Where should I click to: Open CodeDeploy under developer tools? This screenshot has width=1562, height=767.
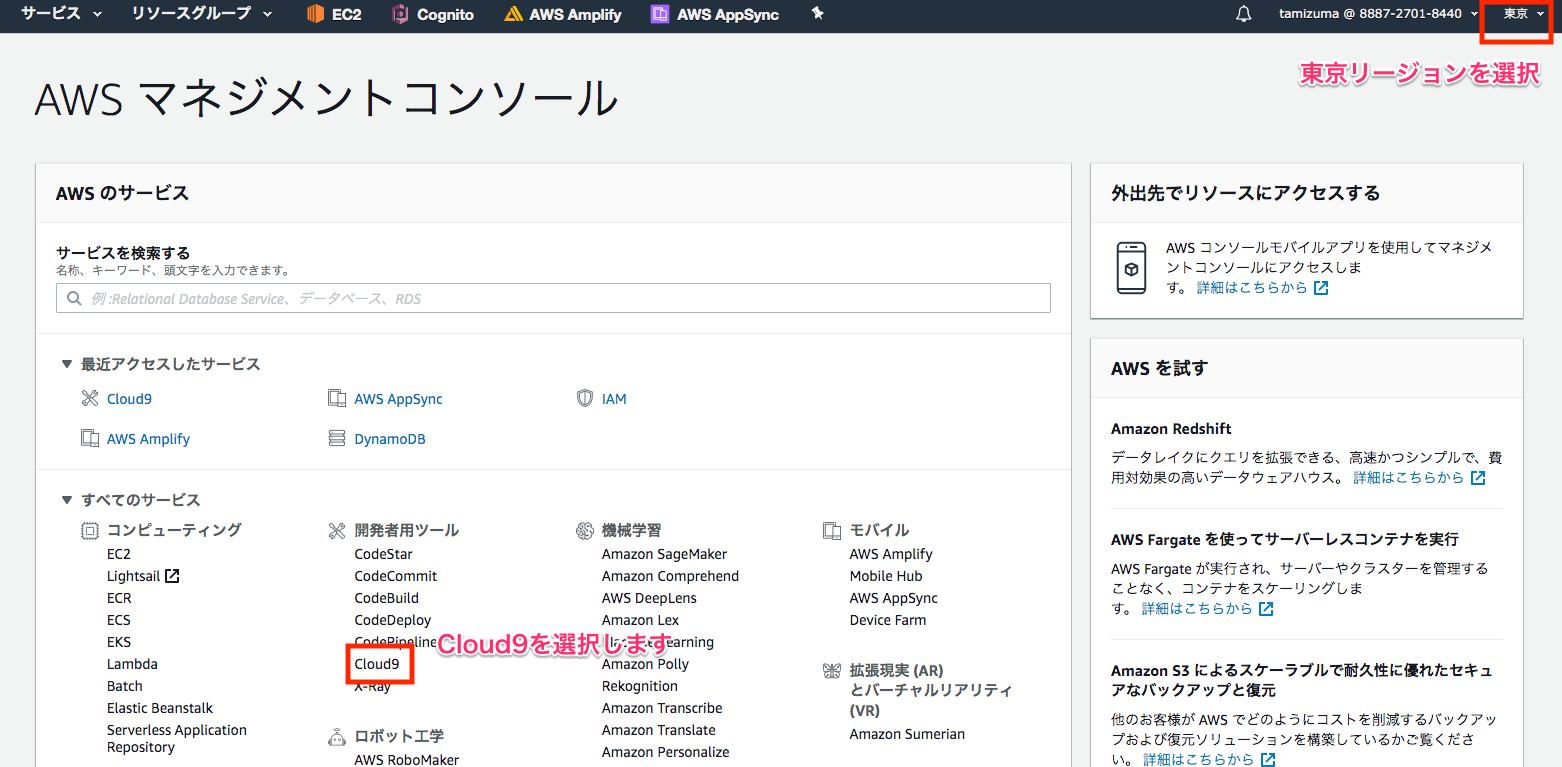click(393, 620)
